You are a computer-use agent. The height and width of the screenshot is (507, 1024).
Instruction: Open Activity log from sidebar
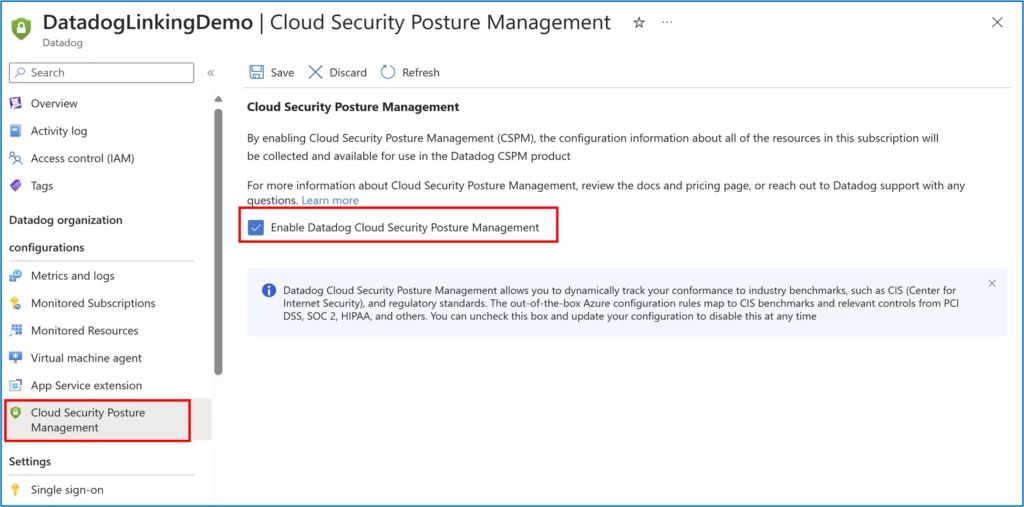(59, 131)
